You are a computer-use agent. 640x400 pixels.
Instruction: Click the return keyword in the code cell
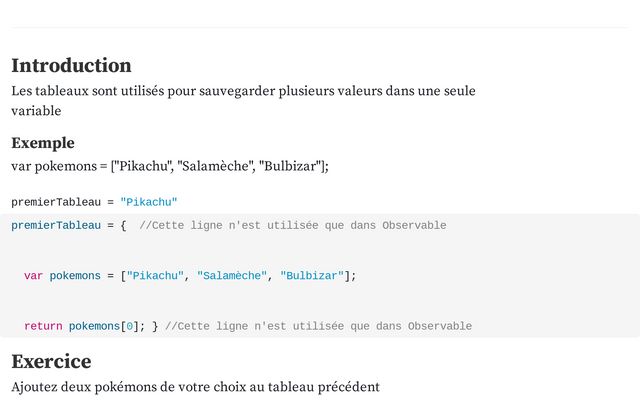[43, 326]
